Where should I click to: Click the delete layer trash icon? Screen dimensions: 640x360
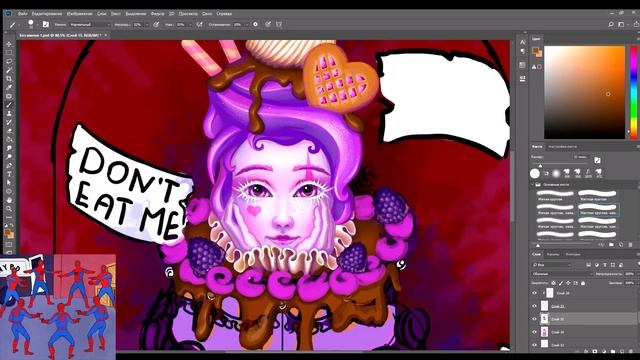click(631, 351)
